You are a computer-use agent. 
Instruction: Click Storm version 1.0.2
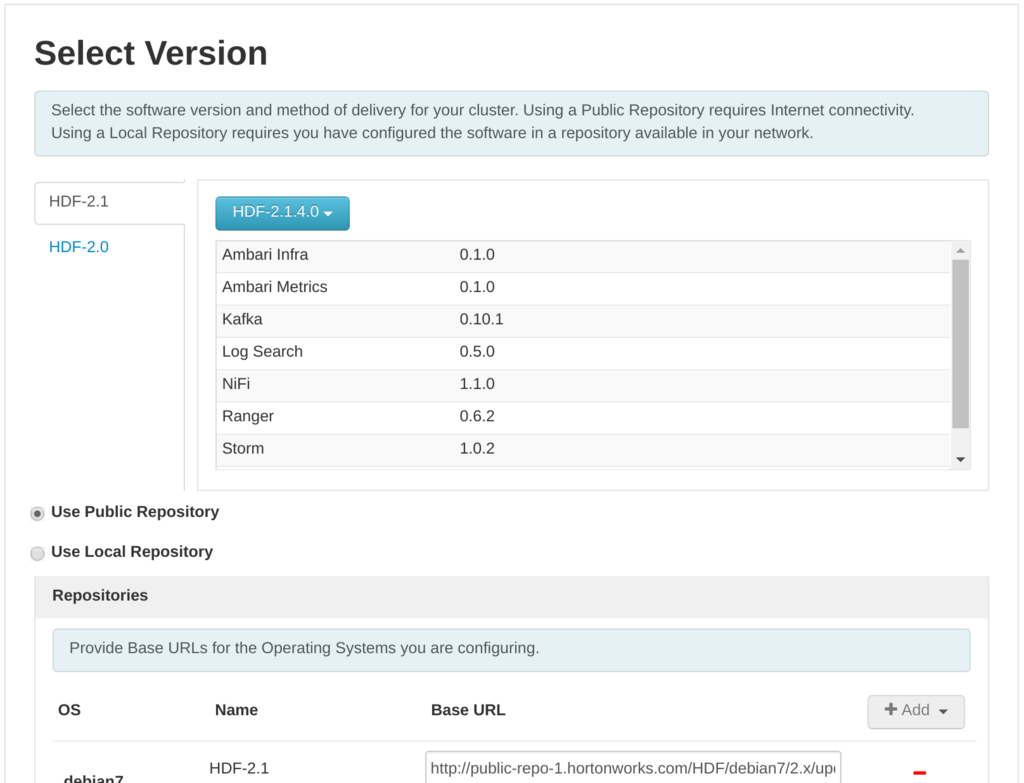(477, 449)
